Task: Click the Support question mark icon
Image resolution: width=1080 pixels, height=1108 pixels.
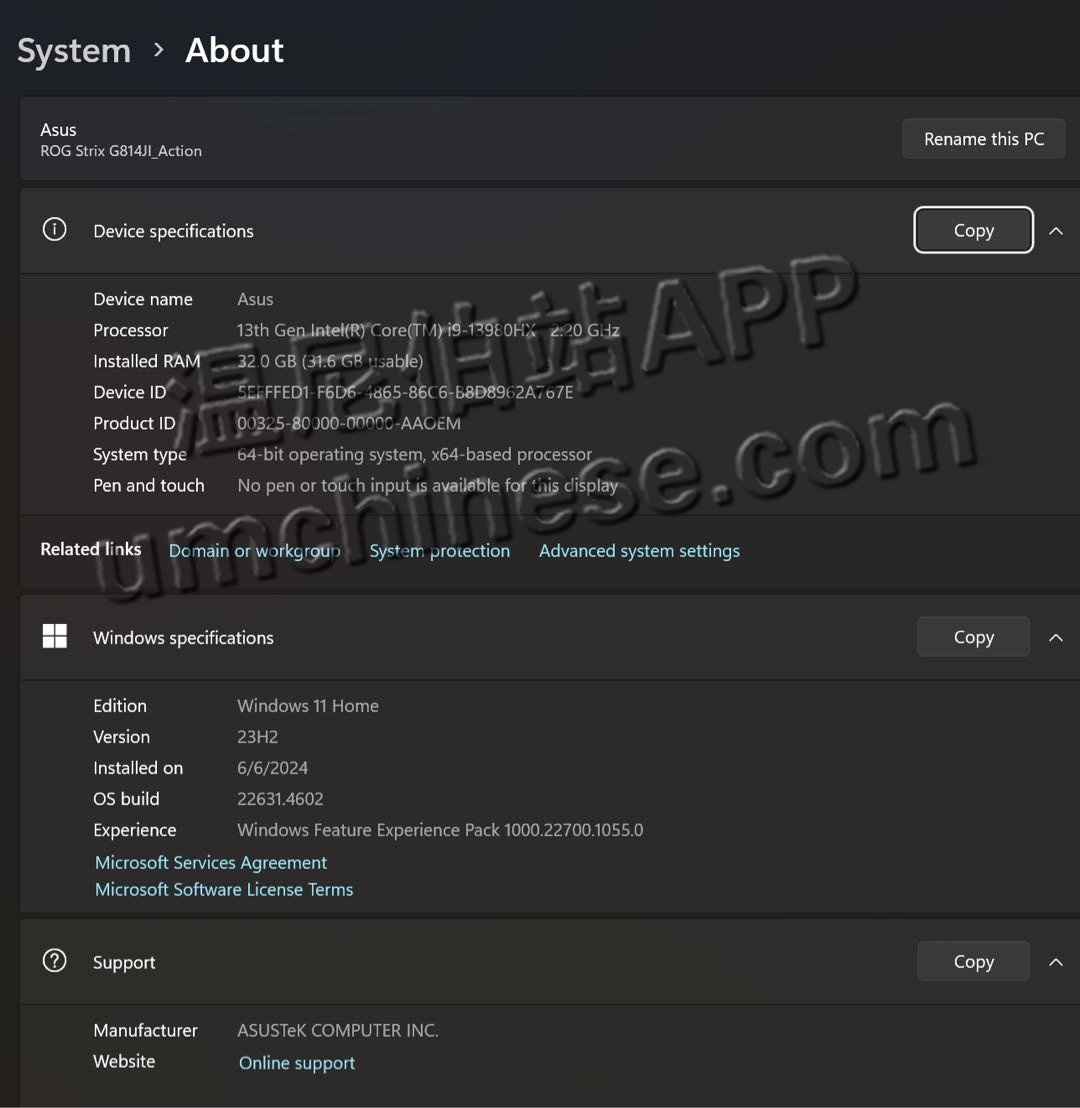Action: 54,961
